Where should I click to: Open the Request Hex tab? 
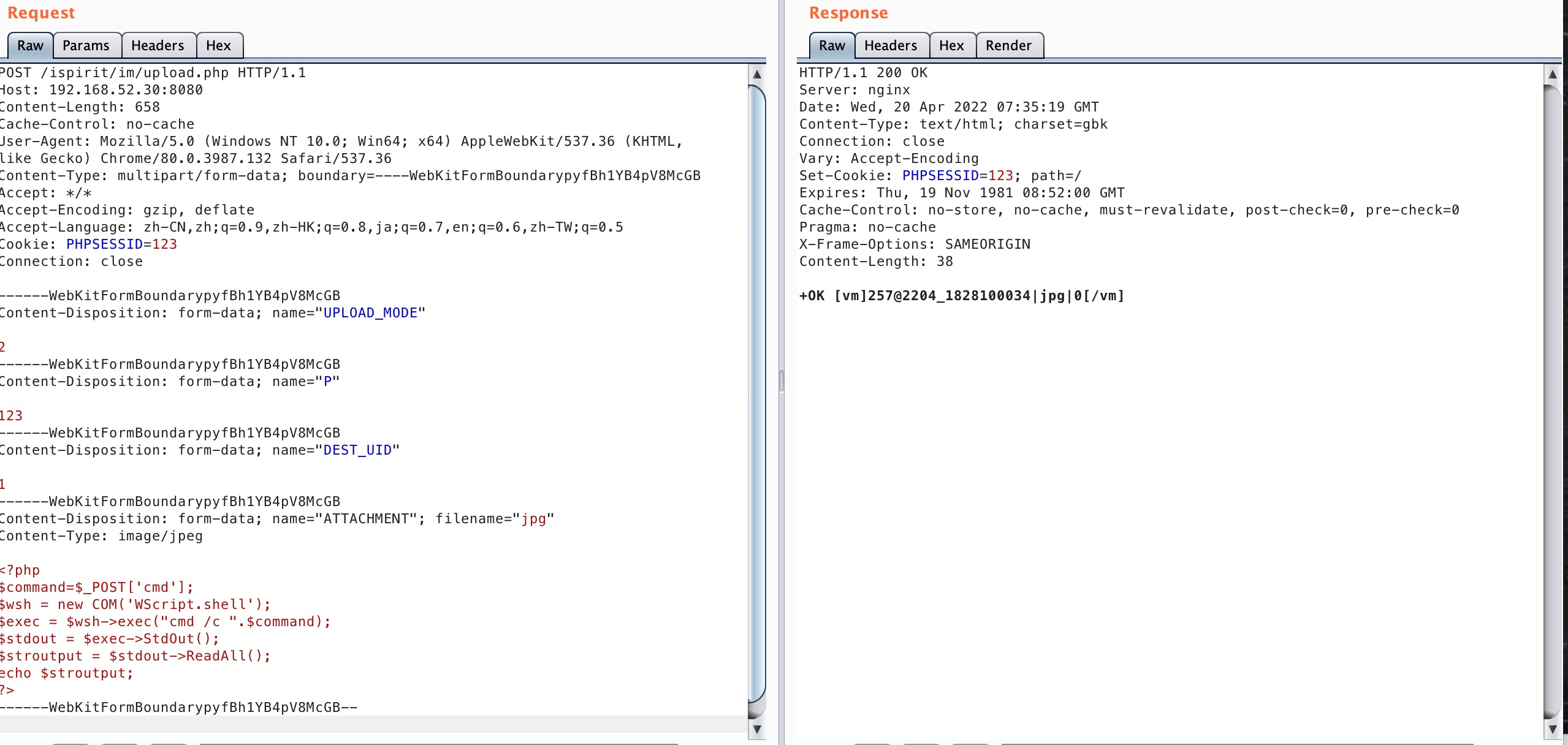[218, 45]
